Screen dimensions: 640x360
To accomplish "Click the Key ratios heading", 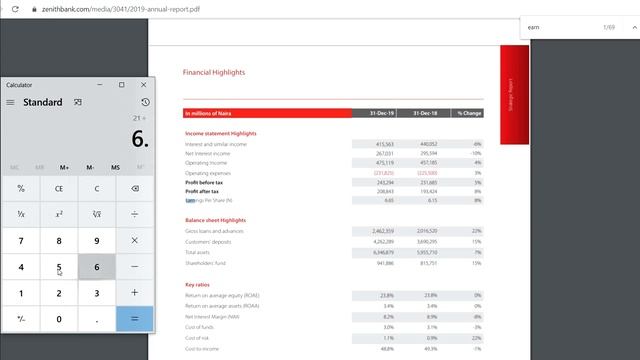I will click(x=197, y=284).
